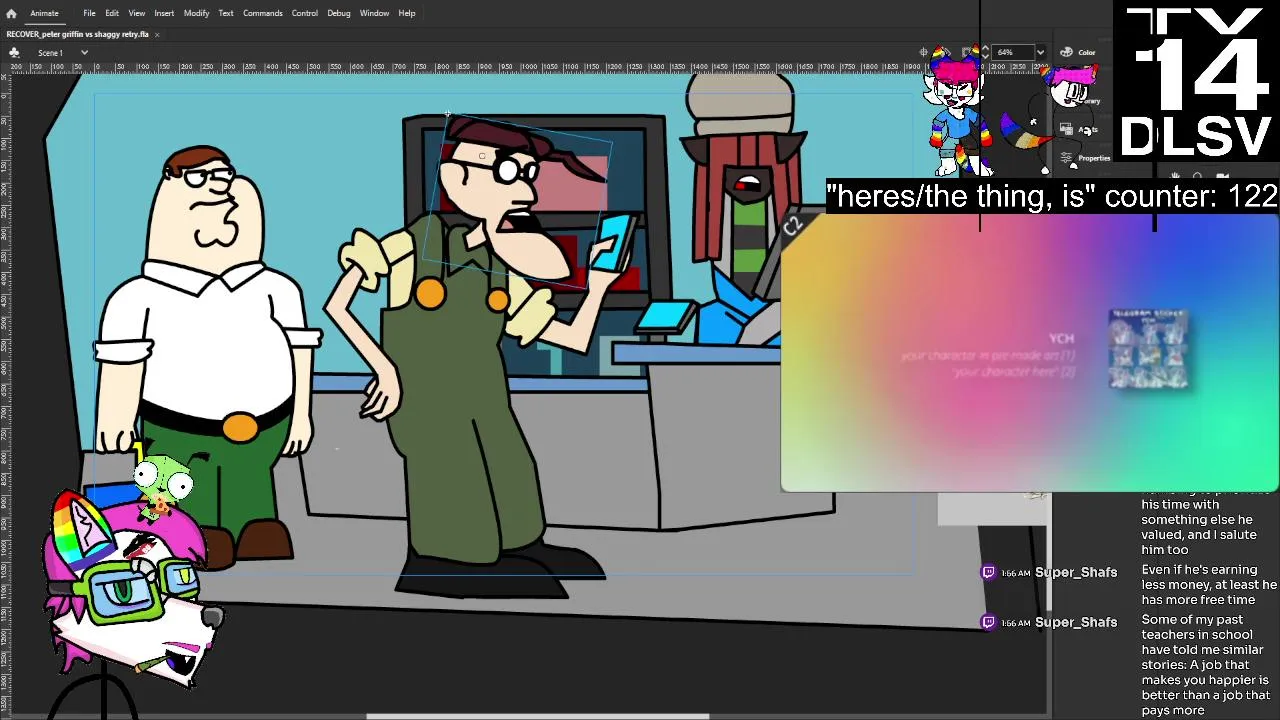Click the YCH text in the overlay
Image resolution: width=1280 pixels, height=720 pixels.
point(1061,339)
